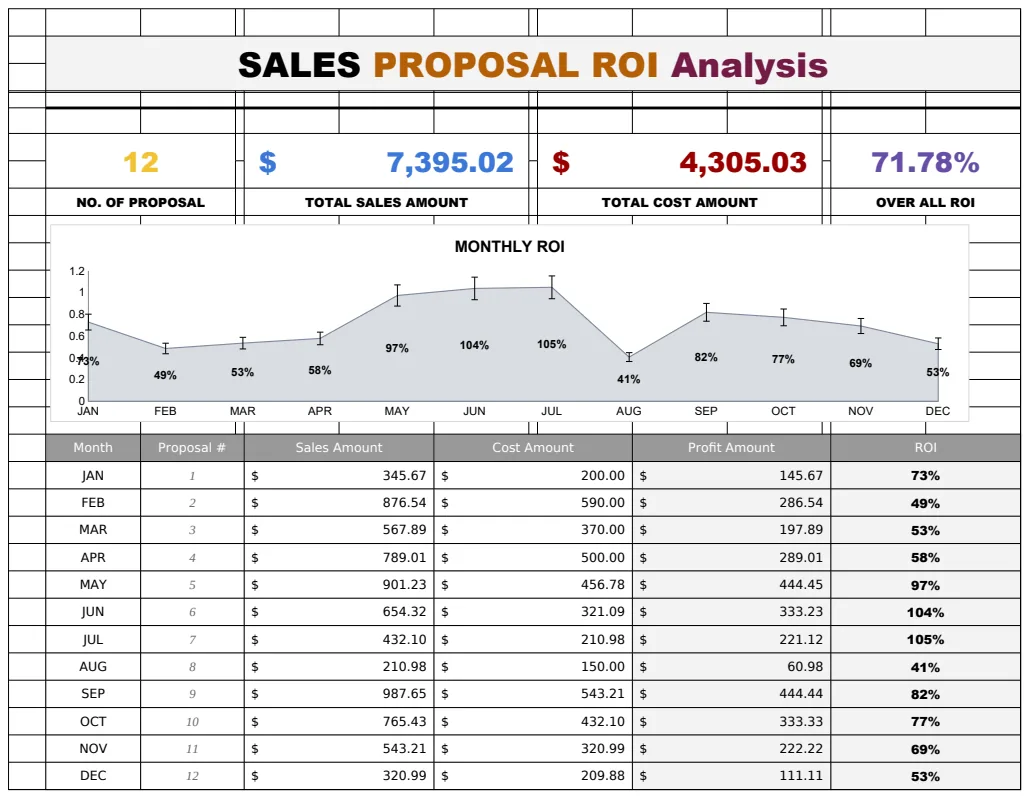Select proposal number 10 cell
Viewport: 1030px width, 799px height.
click(192, 721)
